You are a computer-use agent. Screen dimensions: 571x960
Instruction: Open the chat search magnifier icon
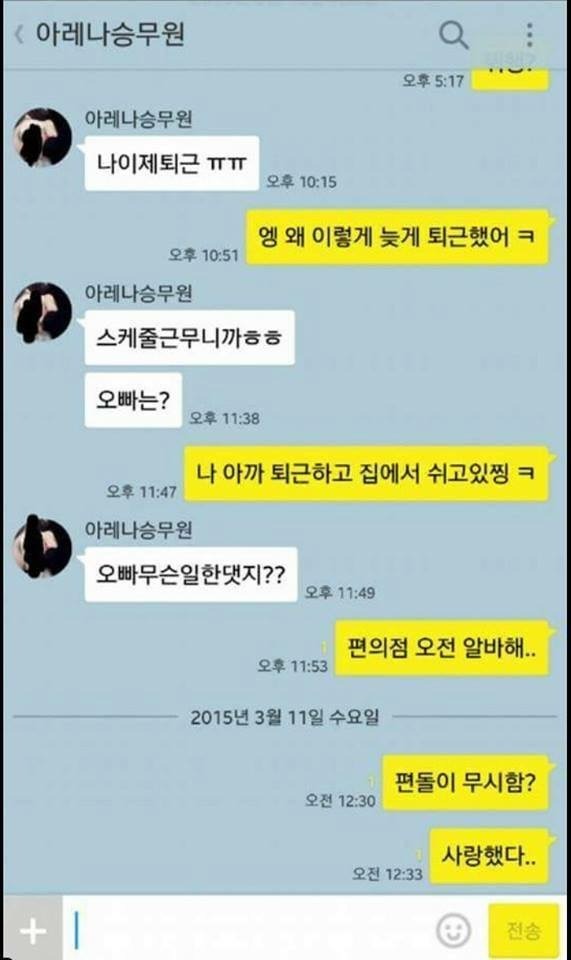453,34
